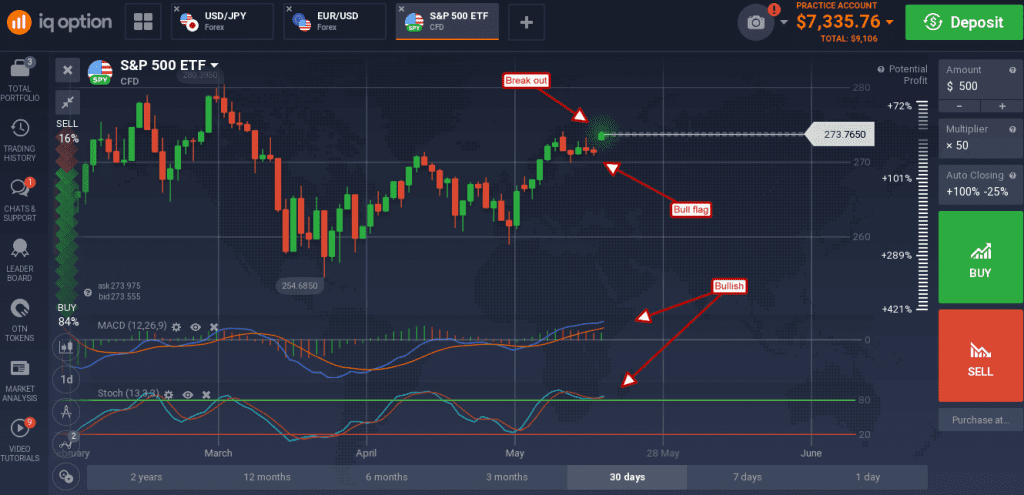Remove the MACD indicator

tap(214, 326)
